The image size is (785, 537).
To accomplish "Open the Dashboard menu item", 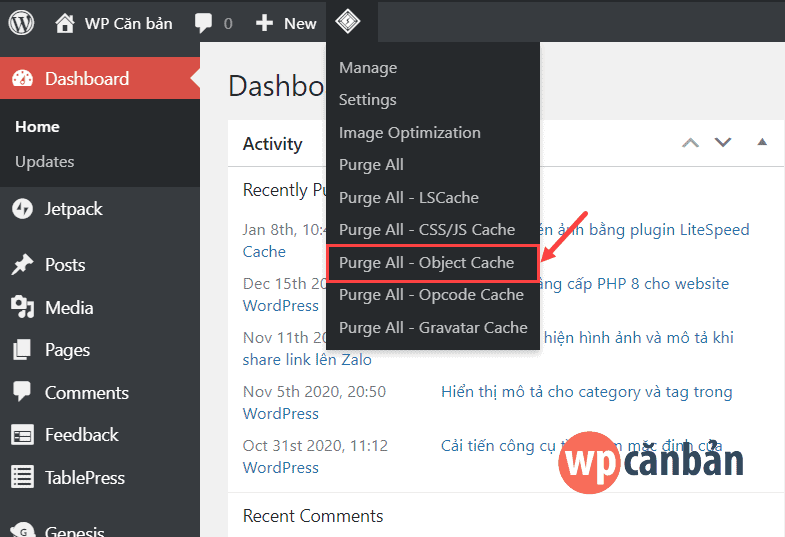I will (100, 79).
